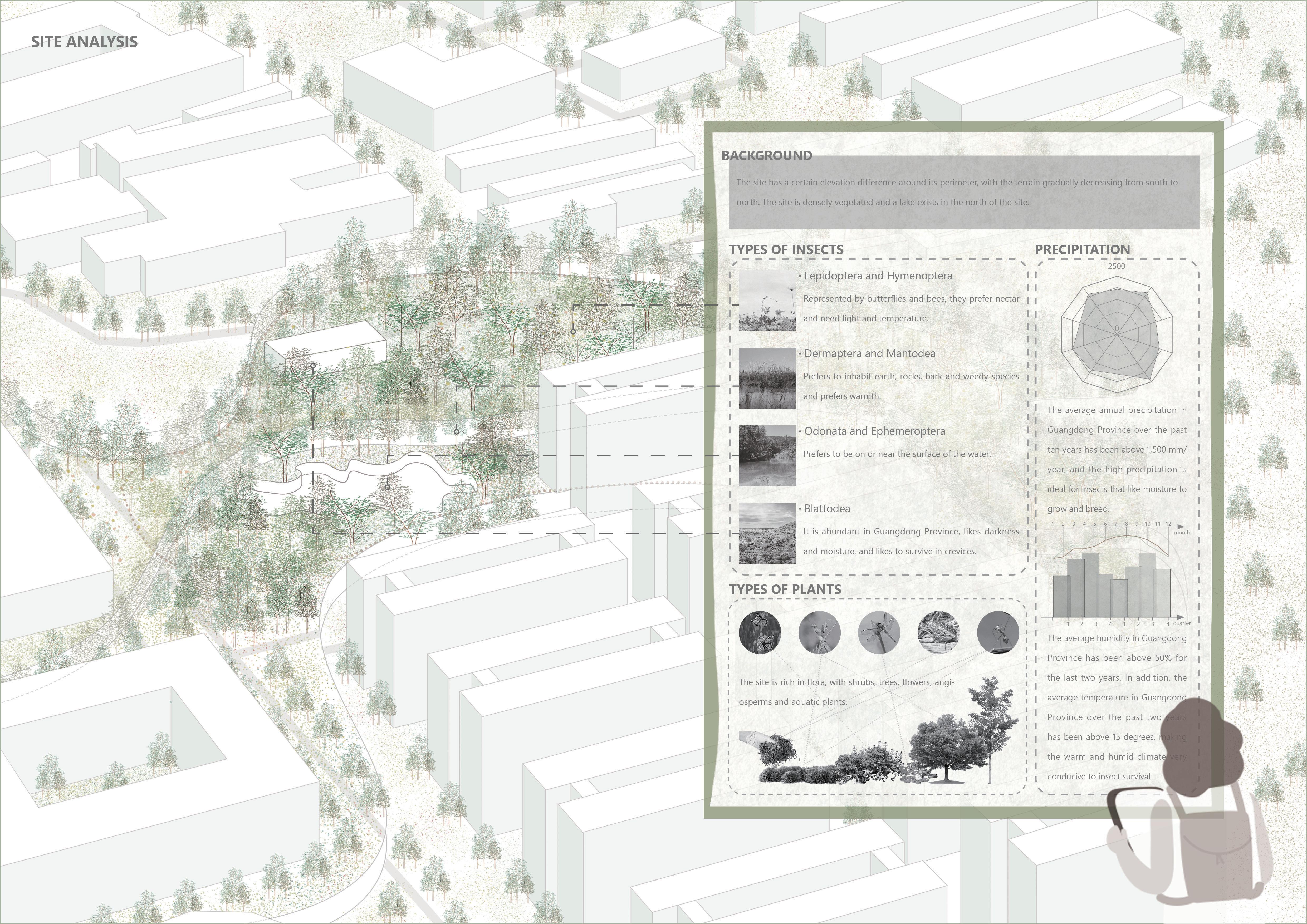This screenshot has height=924, width=1307.
Task: Click the SITE ANALYSIS title
Action: (84, 42)
